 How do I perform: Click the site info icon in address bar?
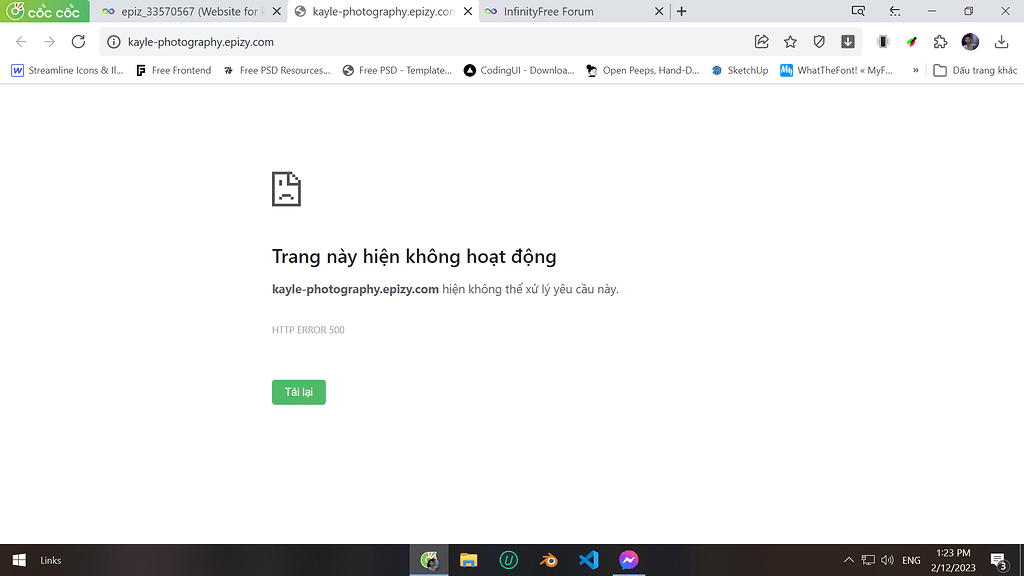tap(113, 43)
